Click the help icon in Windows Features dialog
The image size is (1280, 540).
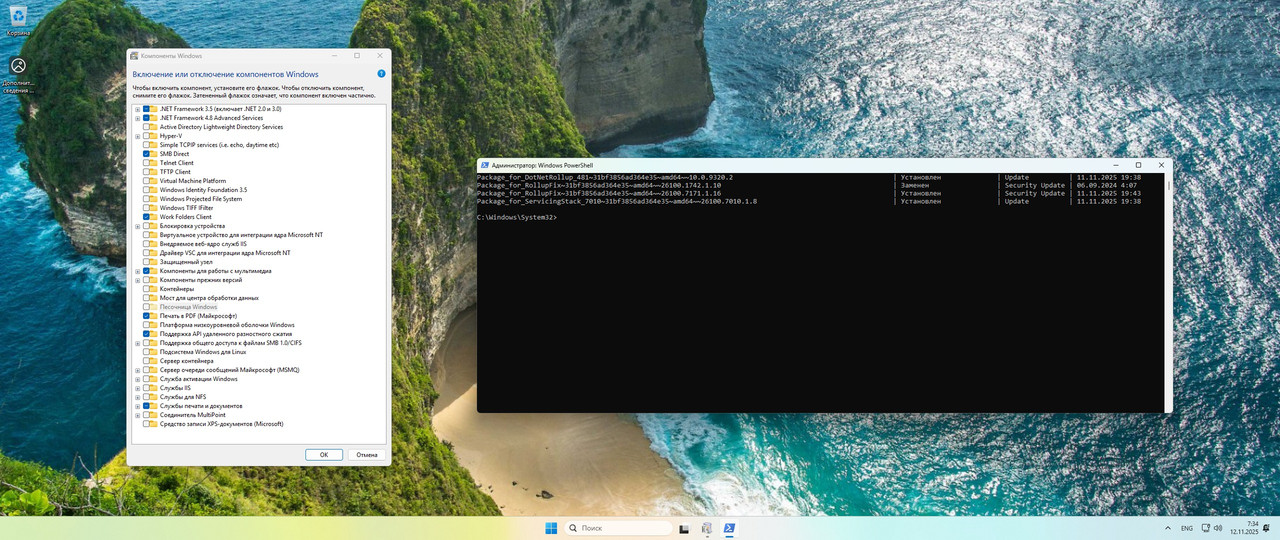[381, 74]
